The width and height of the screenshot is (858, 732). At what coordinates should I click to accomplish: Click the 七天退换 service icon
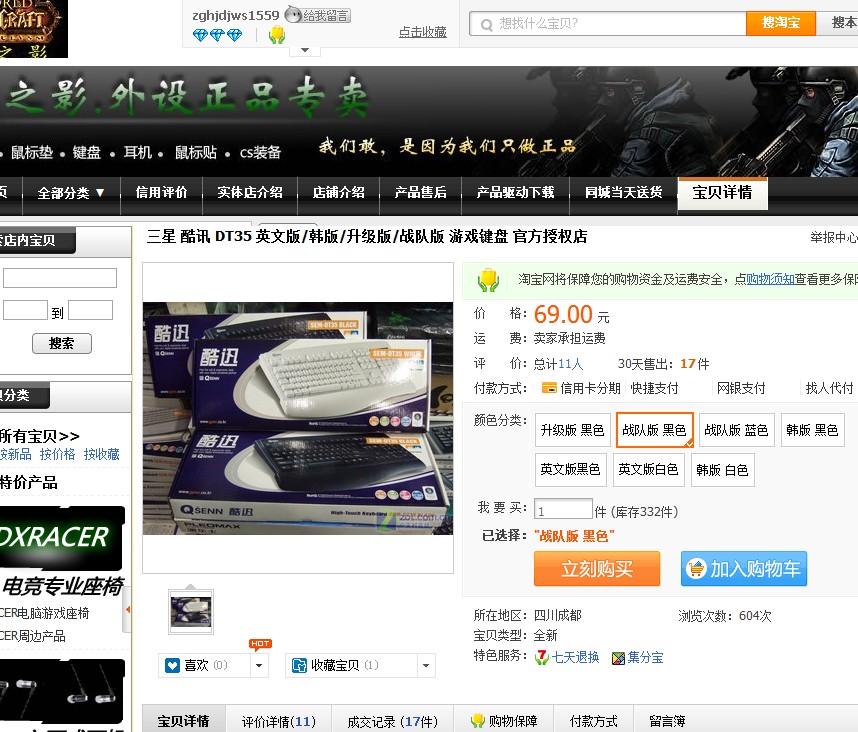coord(542,657)
